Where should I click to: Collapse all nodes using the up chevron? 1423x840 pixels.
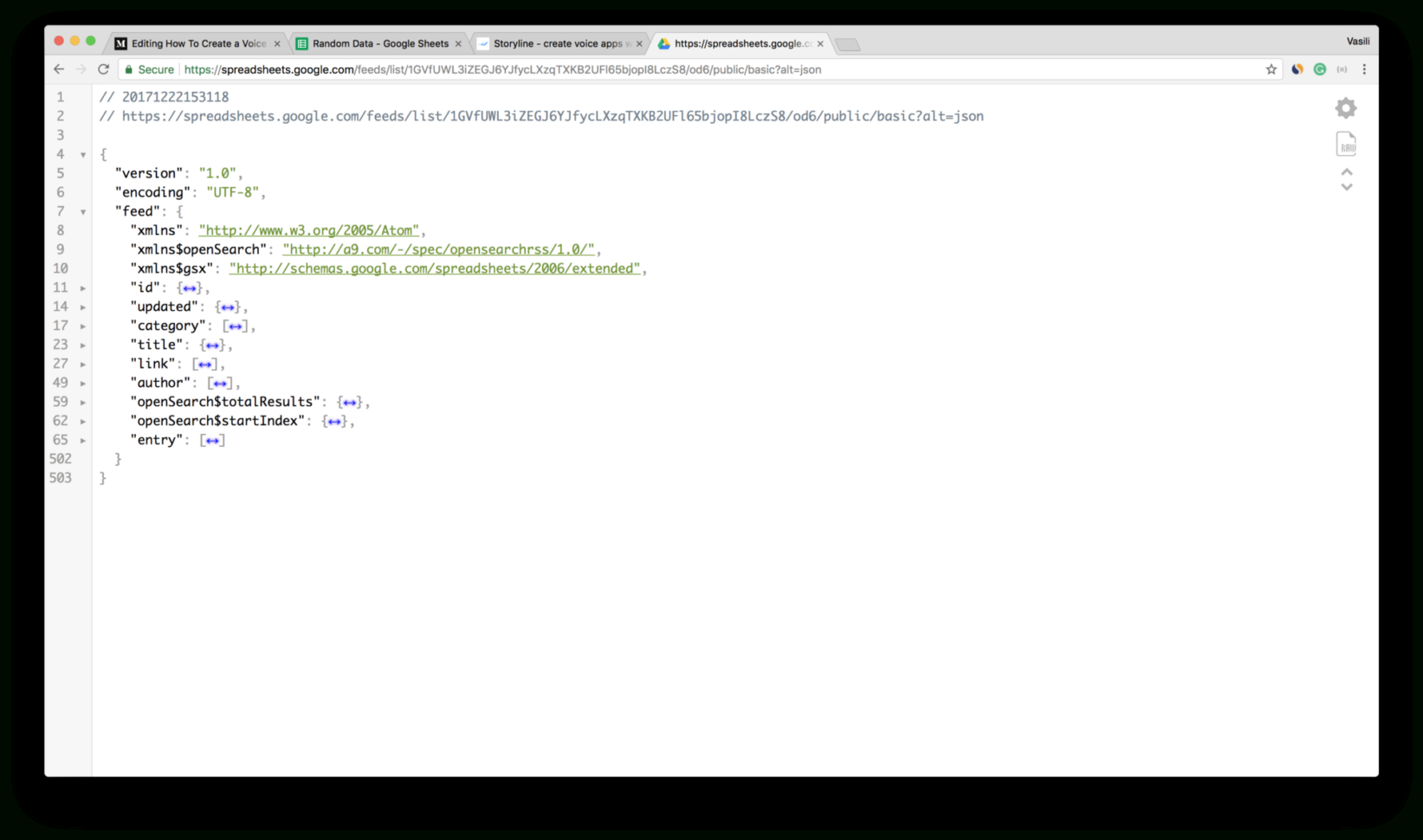(x=1346, y=173)
